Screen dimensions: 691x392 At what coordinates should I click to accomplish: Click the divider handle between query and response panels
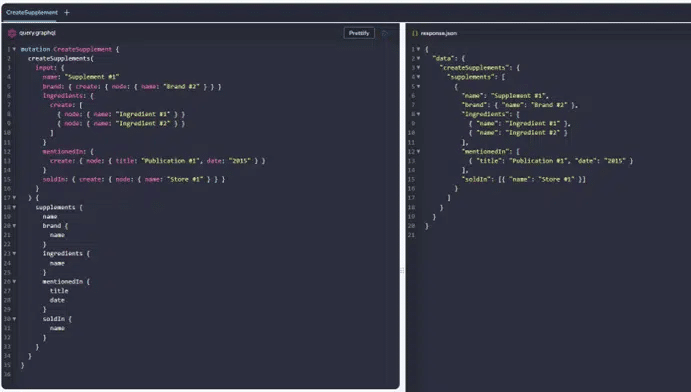point(402,270)
